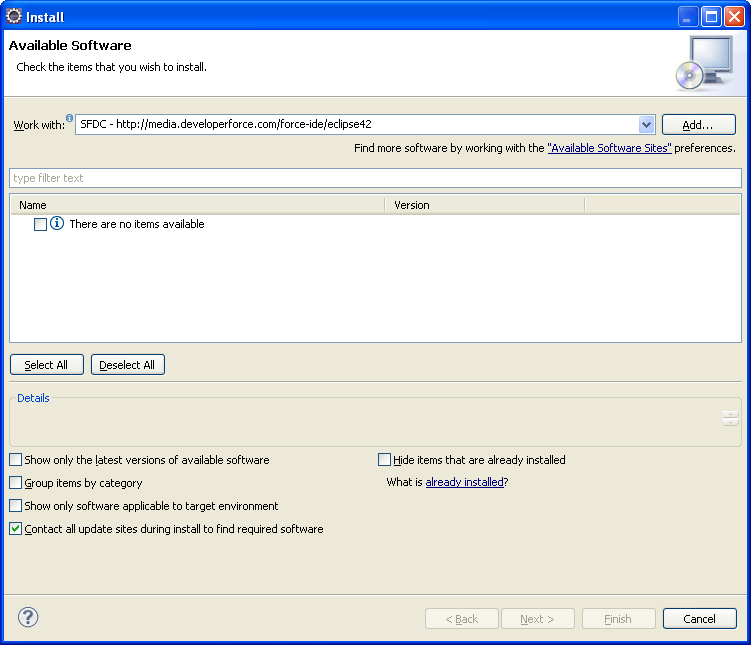Minimize the Install dialog
The image size is (751, 645).
688,17
